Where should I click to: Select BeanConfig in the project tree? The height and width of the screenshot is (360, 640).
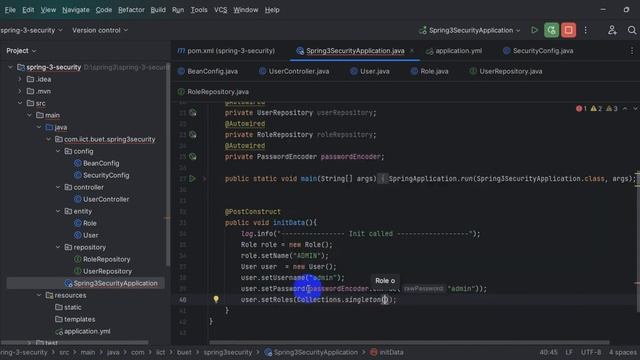click(97, 163)
